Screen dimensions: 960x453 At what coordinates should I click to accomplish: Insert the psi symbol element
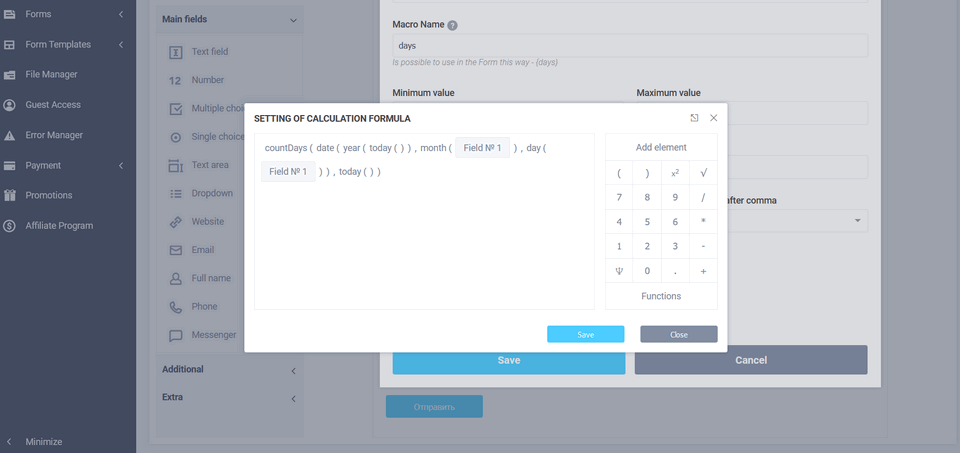point(619,271)
